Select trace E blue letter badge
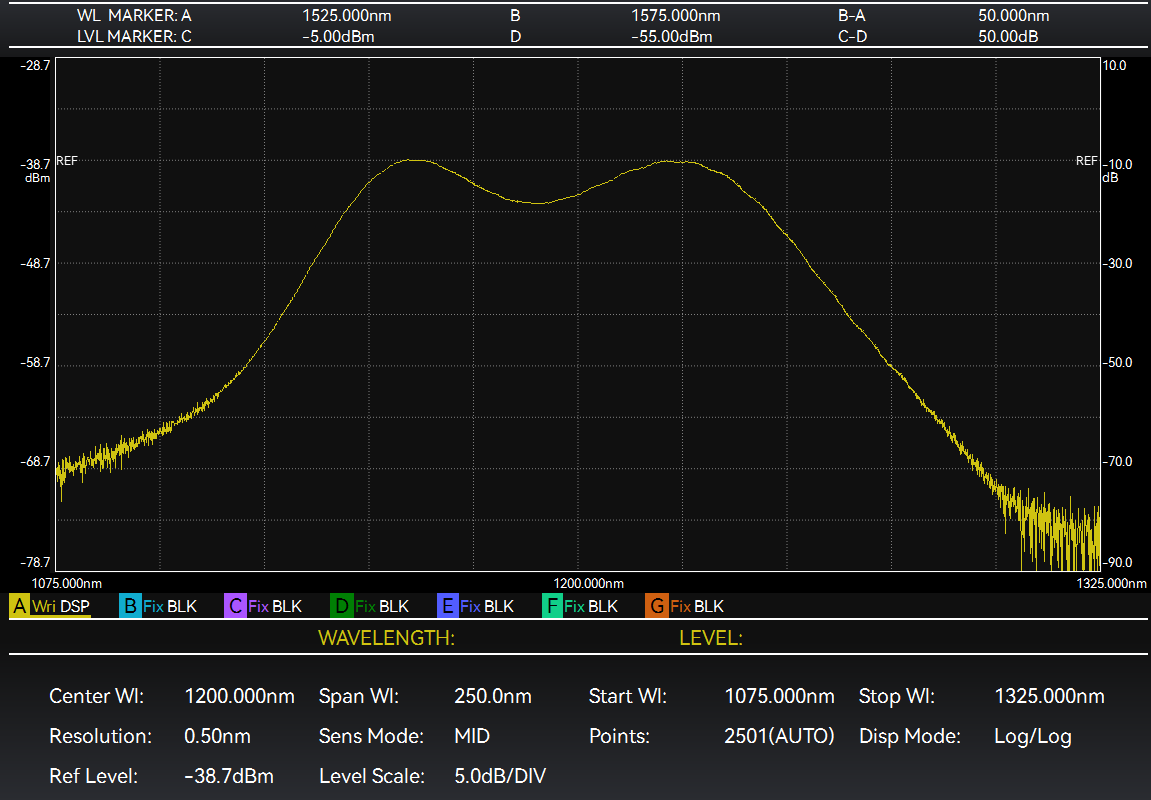This screenshot has width=1151, height=800. (x=447, y=606)
